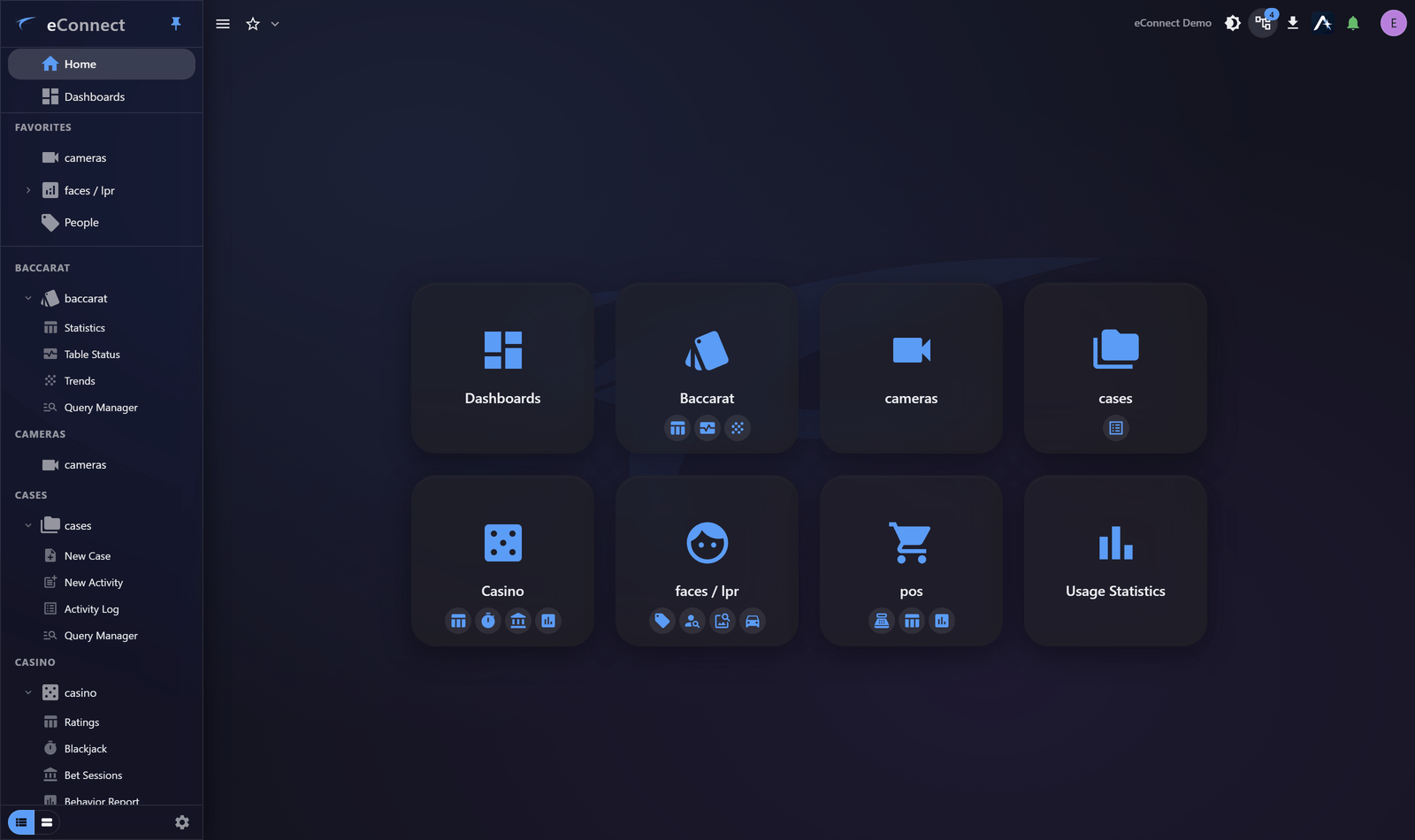Image resolution: width=1415 pixels, height=840 pixels.
Task: Click the blackjack timer icon in Casino tile
Action: click(488, 621)
